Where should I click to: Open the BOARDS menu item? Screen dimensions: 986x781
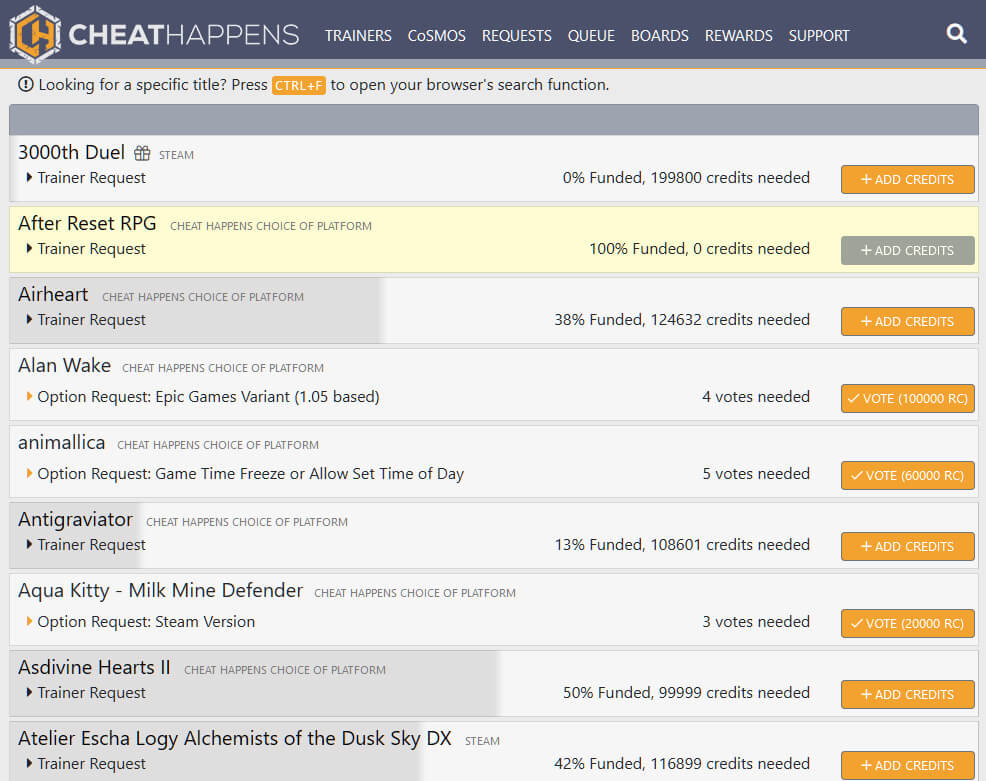point(660,36)
